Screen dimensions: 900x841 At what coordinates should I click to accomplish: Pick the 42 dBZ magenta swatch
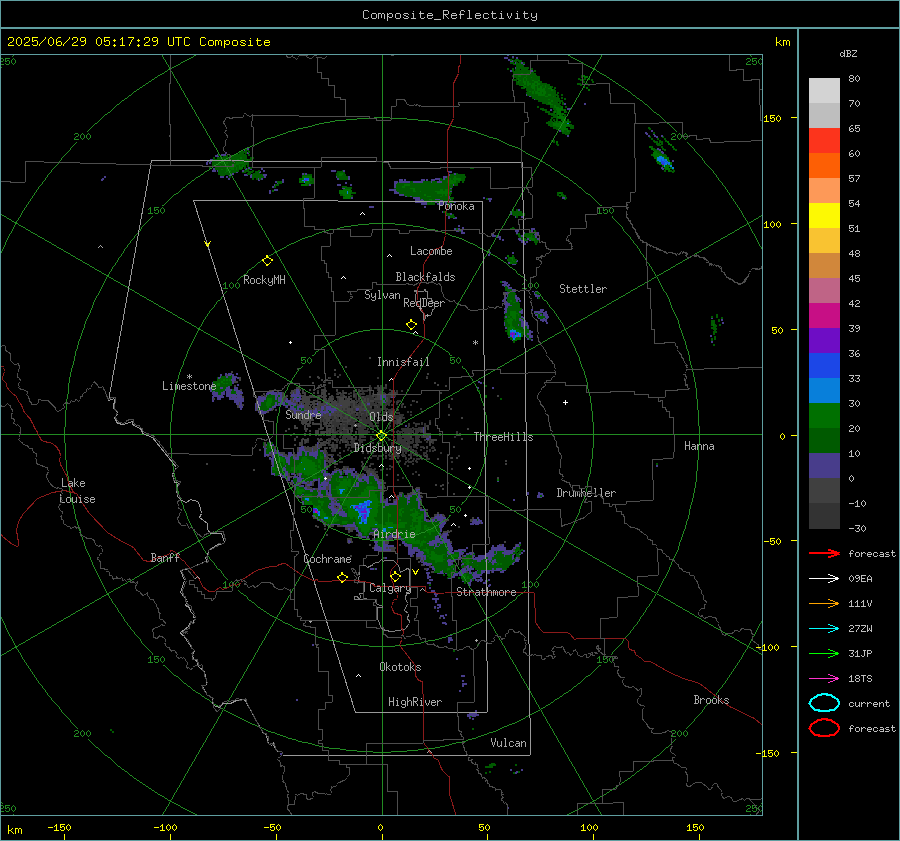pyautogui.click(x=824, y=315)
